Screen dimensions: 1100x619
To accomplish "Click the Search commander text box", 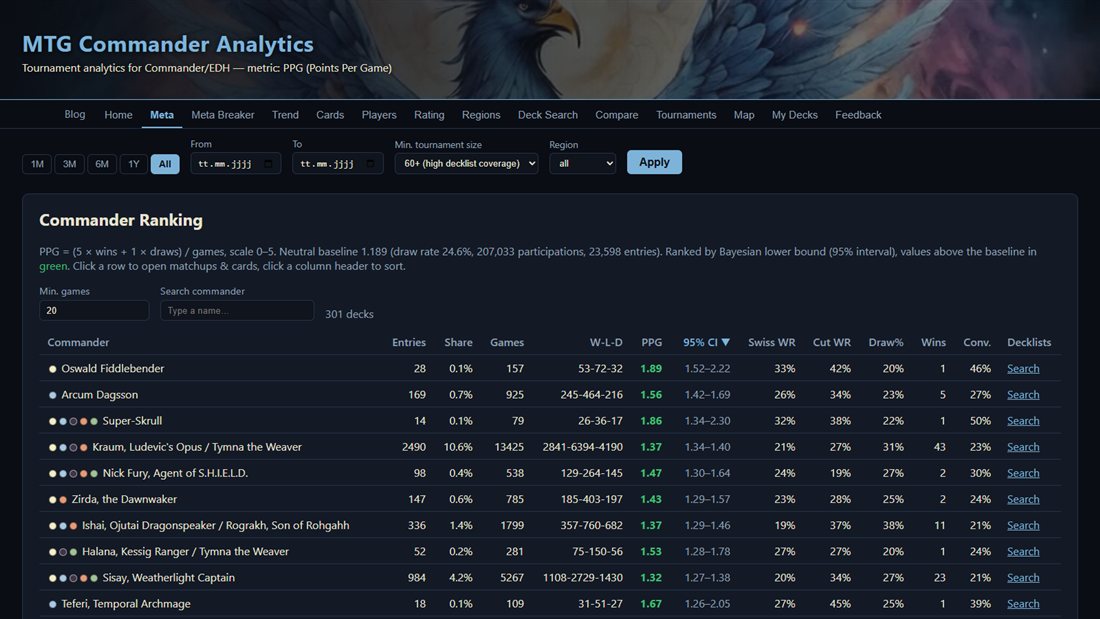I will coord(237,310).
